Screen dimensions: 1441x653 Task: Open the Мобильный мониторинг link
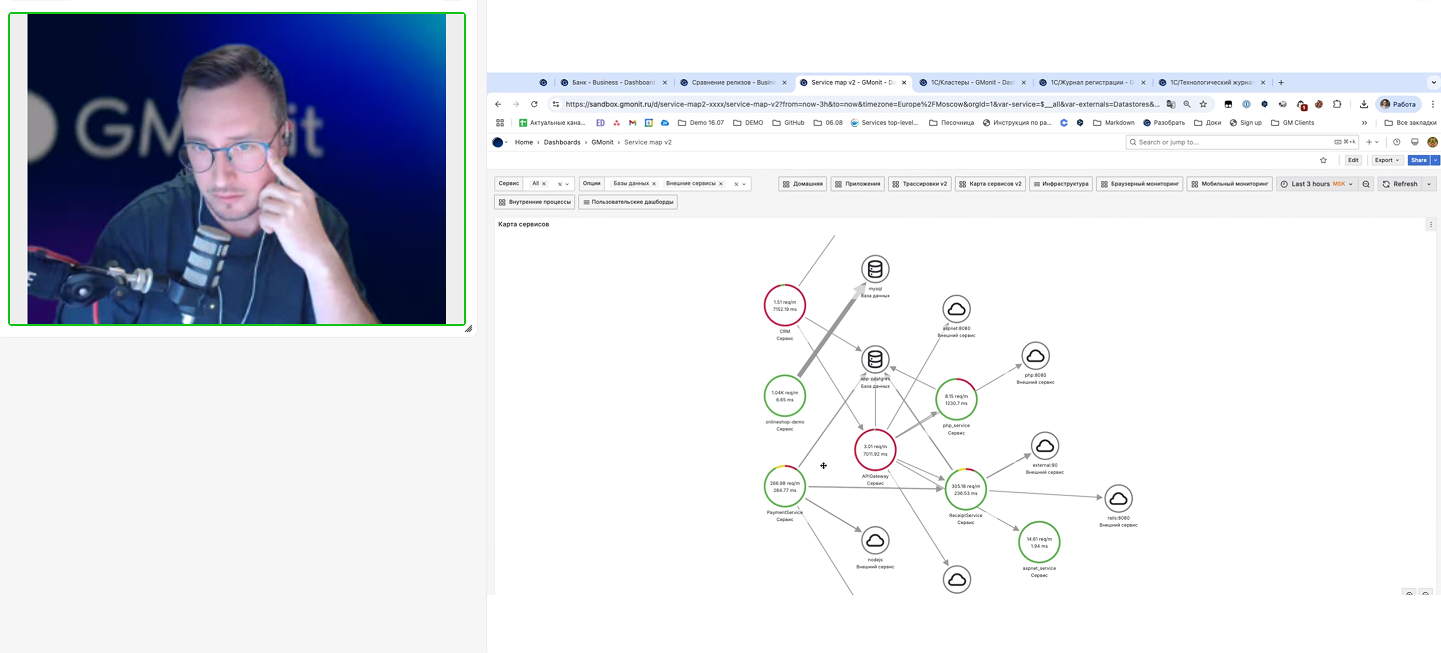(x=1229, y=184)
